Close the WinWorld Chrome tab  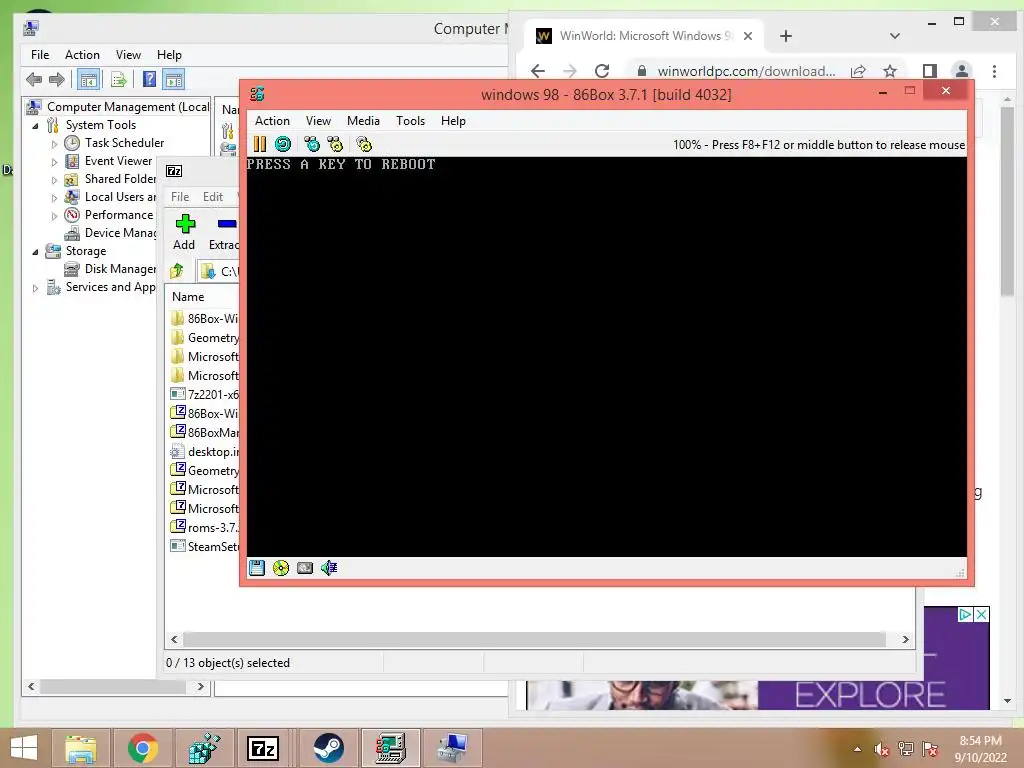[748, 36]
